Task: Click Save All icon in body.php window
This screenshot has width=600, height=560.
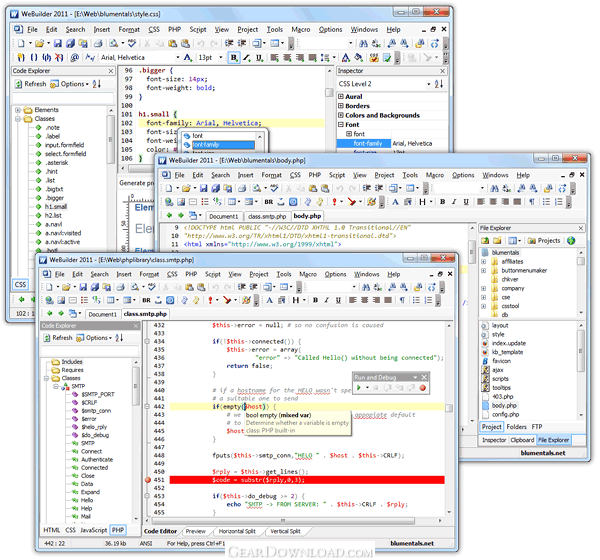Action: tap(216, 188)
